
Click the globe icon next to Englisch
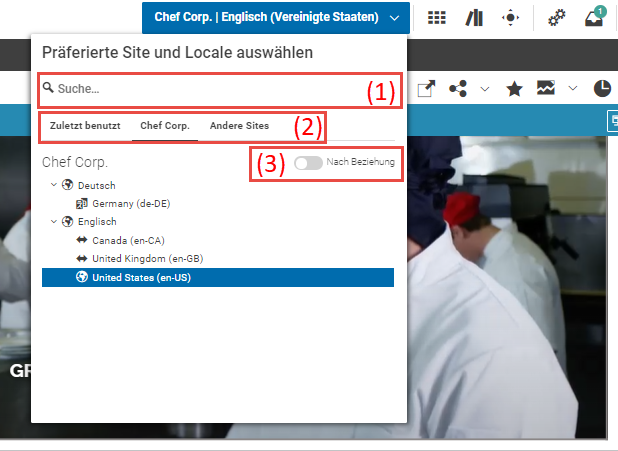pos(67,221)
